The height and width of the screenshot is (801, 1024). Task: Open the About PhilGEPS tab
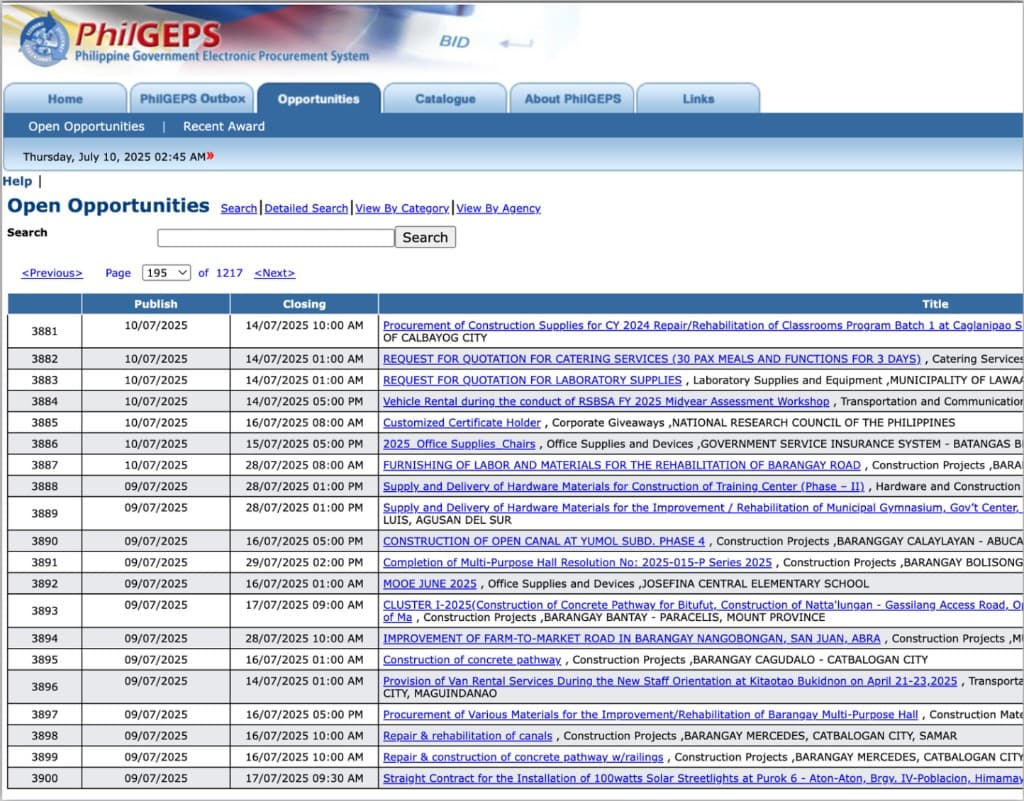[571, 98]
